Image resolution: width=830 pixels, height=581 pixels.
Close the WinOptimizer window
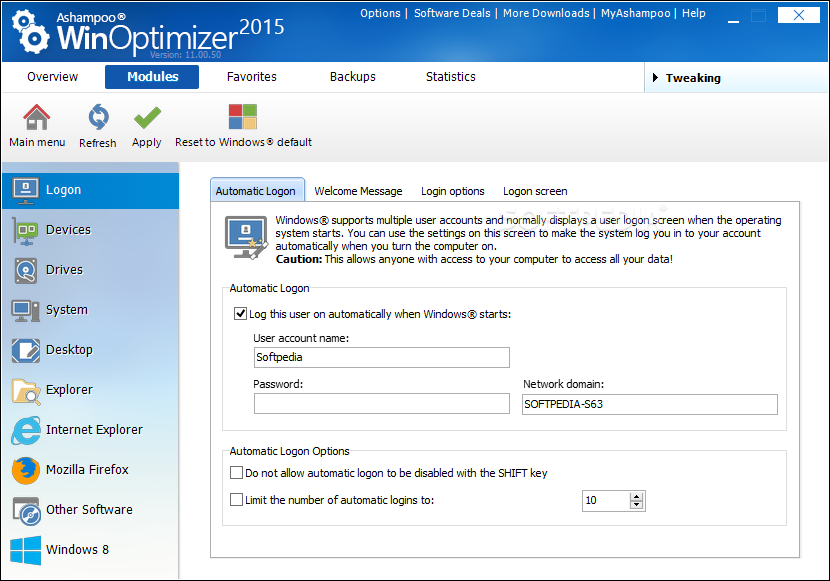798,15
